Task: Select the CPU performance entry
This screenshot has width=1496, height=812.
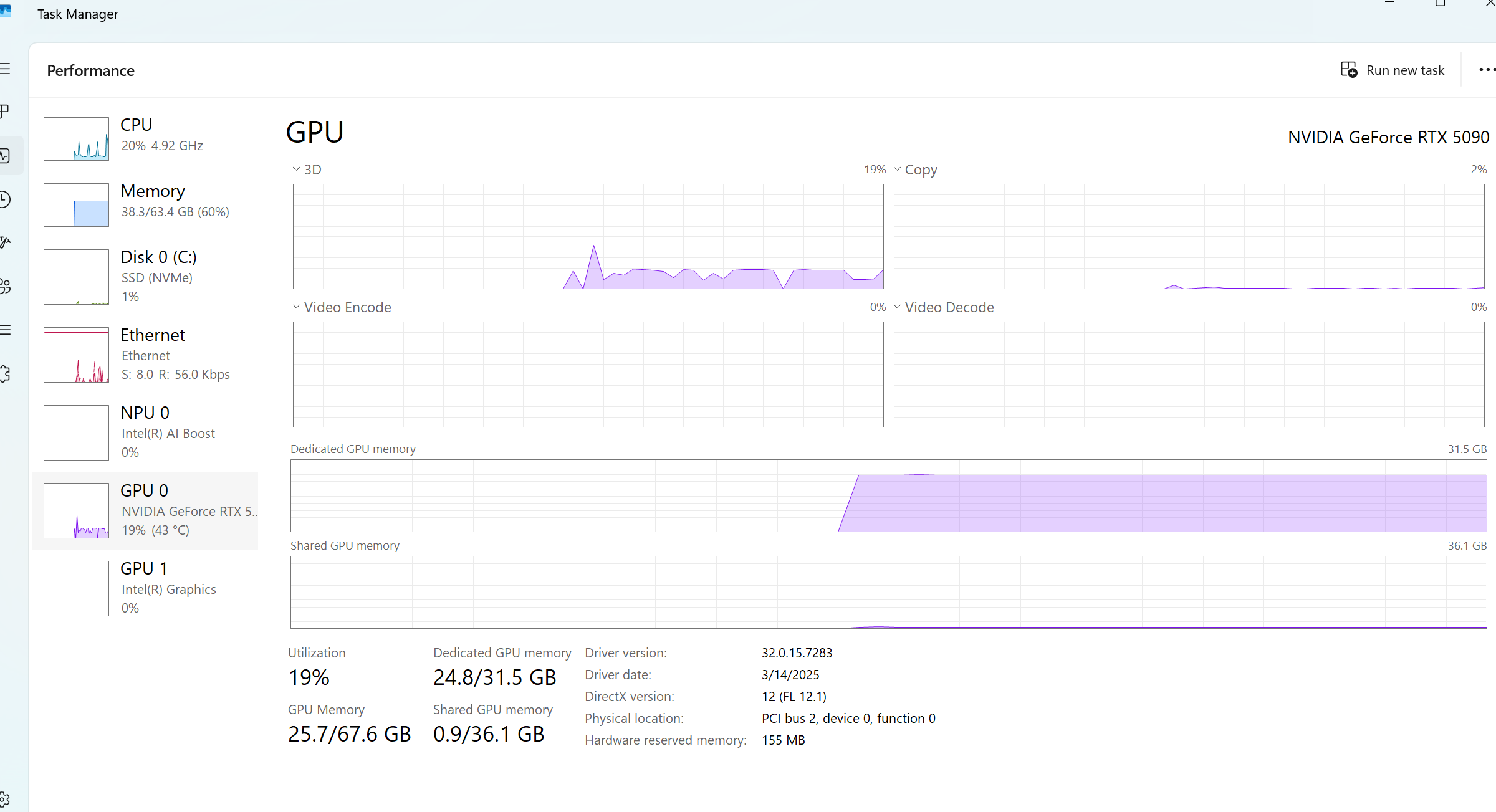Action: pyautogui.click(x=145, y=138)
